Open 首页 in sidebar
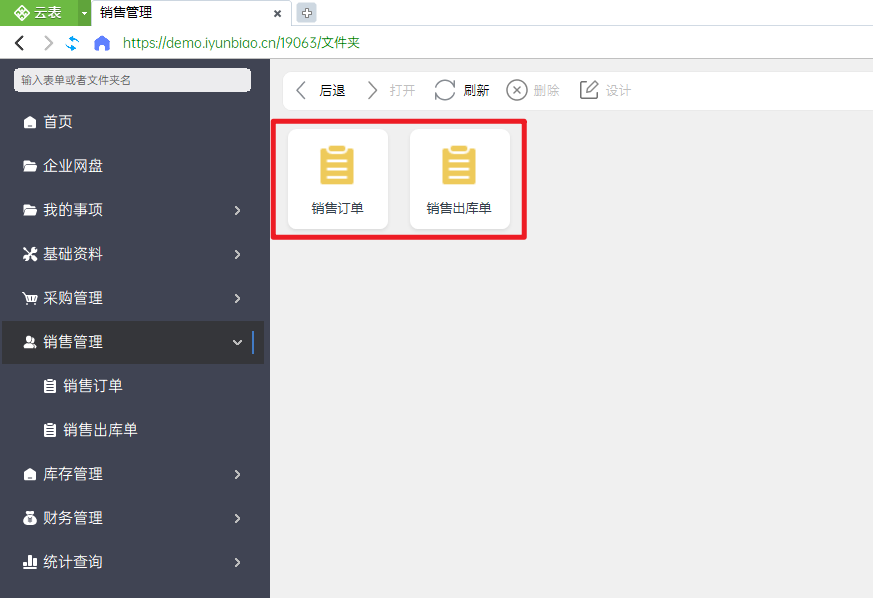The height and width of the screenshot is (598, 873). (133, 122)
